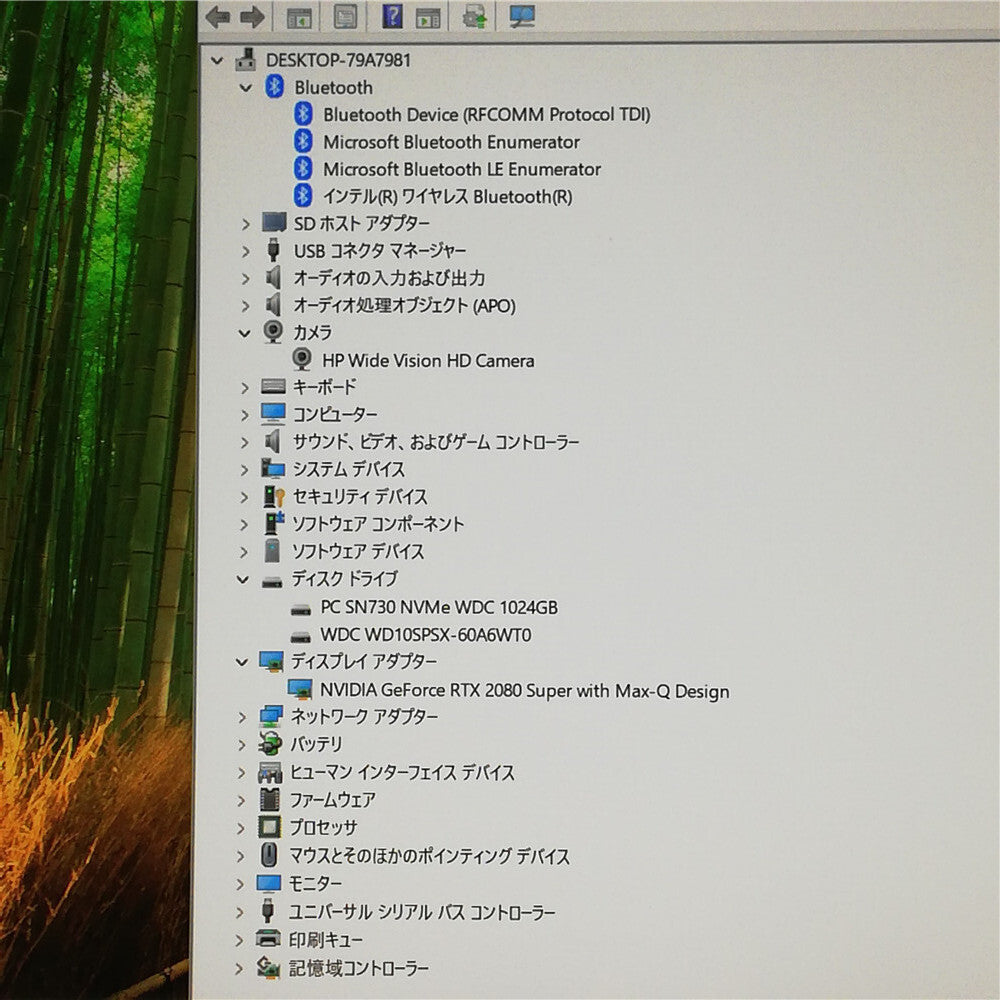This screenshot has height=1000, width=1000.
Task: Click the ファームウェア chip icon
Action: point(270,799)
